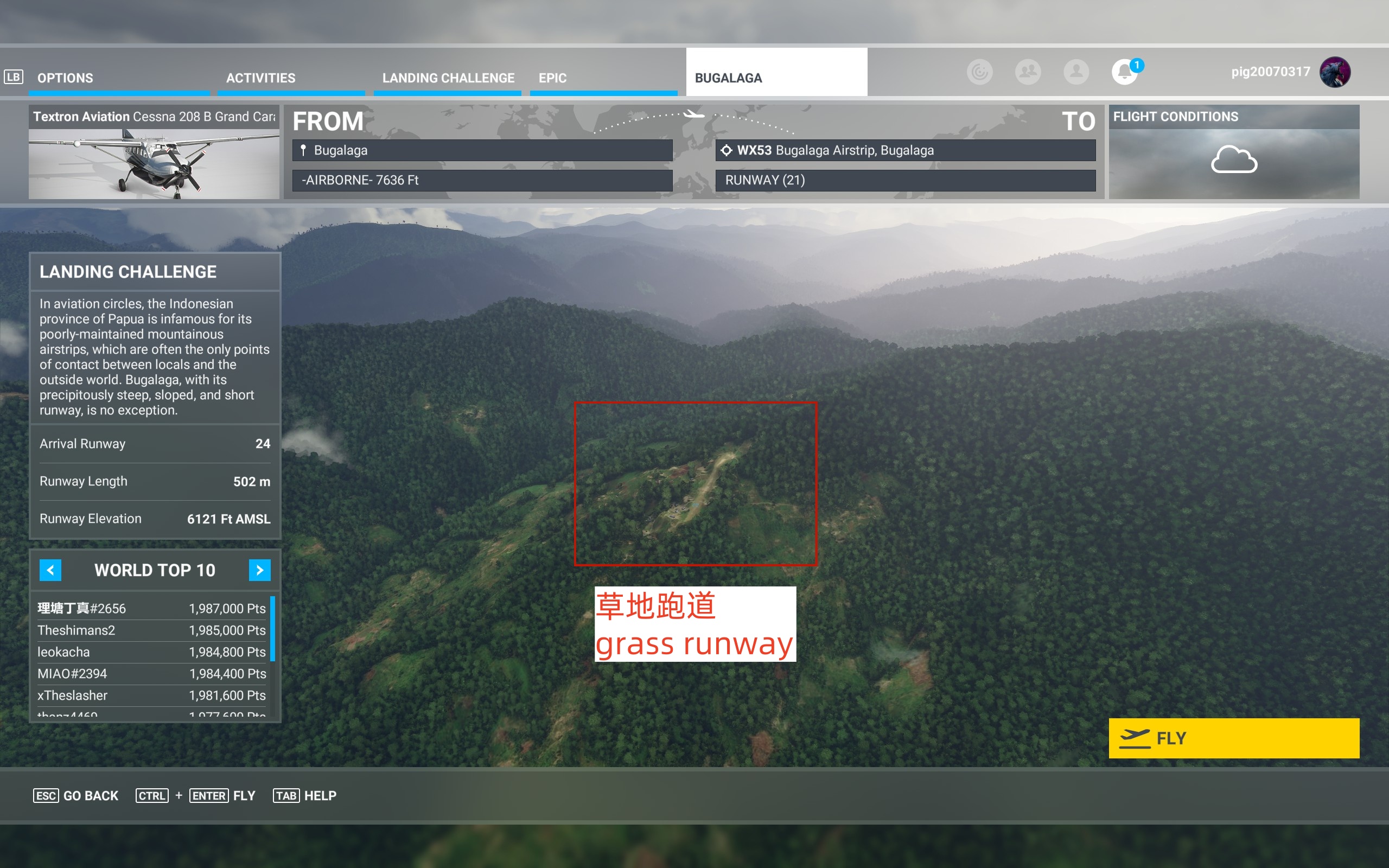
Task: Open the notifications bell icon
Action: 1124,72
